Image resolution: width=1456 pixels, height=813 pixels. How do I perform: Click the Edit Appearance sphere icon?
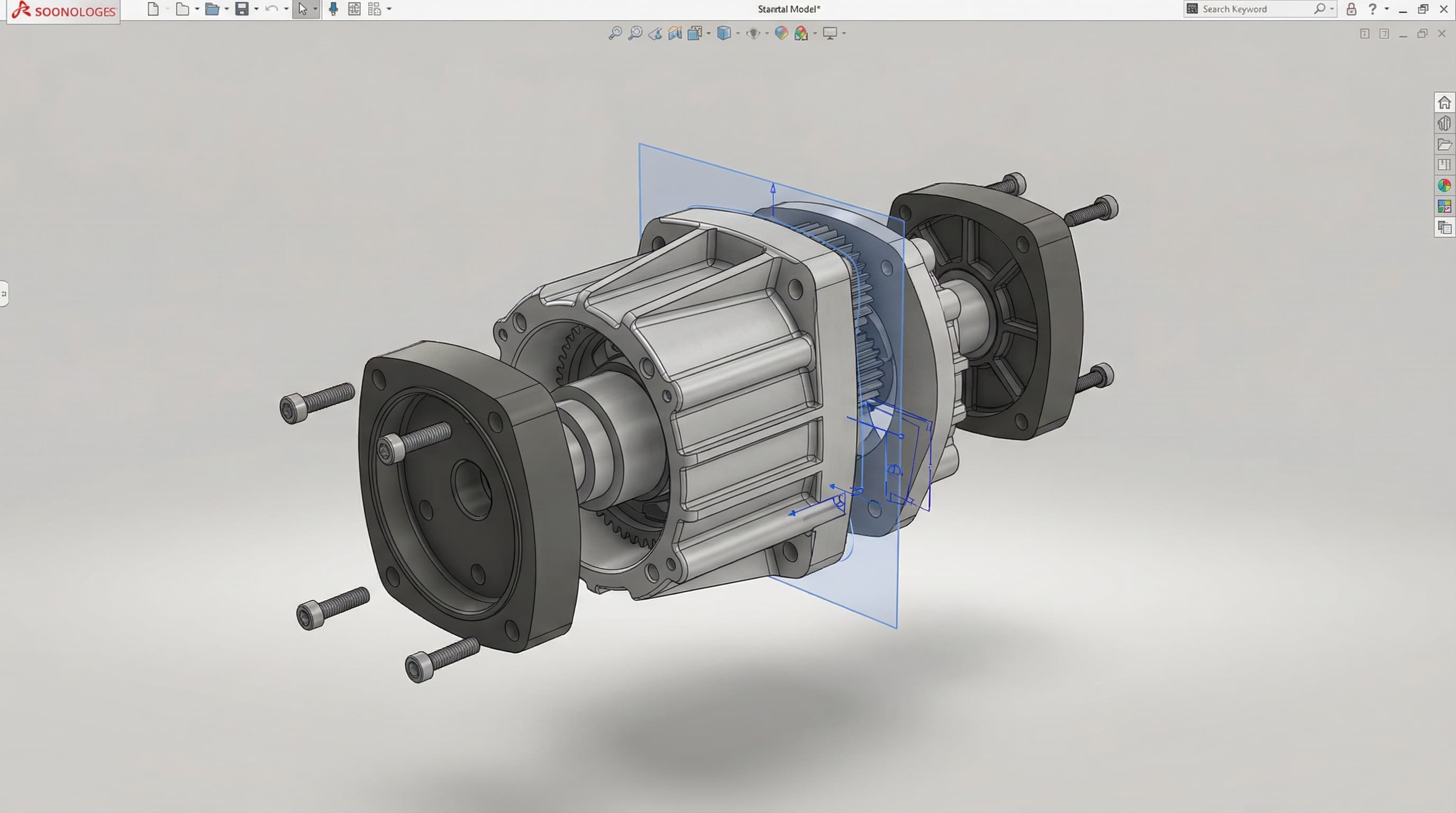781,33
